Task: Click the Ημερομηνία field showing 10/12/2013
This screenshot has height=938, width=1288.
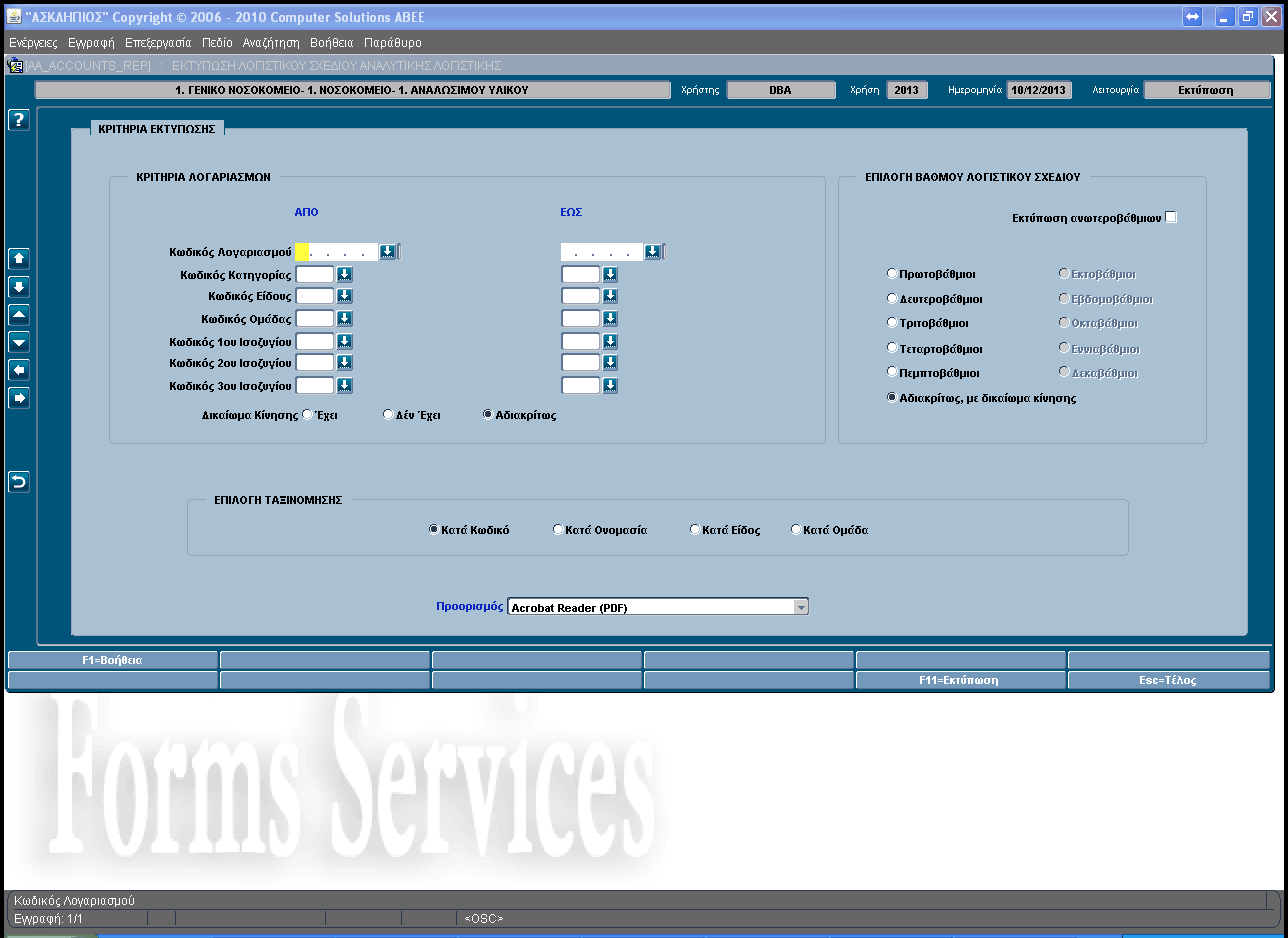Action: [1039, 90]
